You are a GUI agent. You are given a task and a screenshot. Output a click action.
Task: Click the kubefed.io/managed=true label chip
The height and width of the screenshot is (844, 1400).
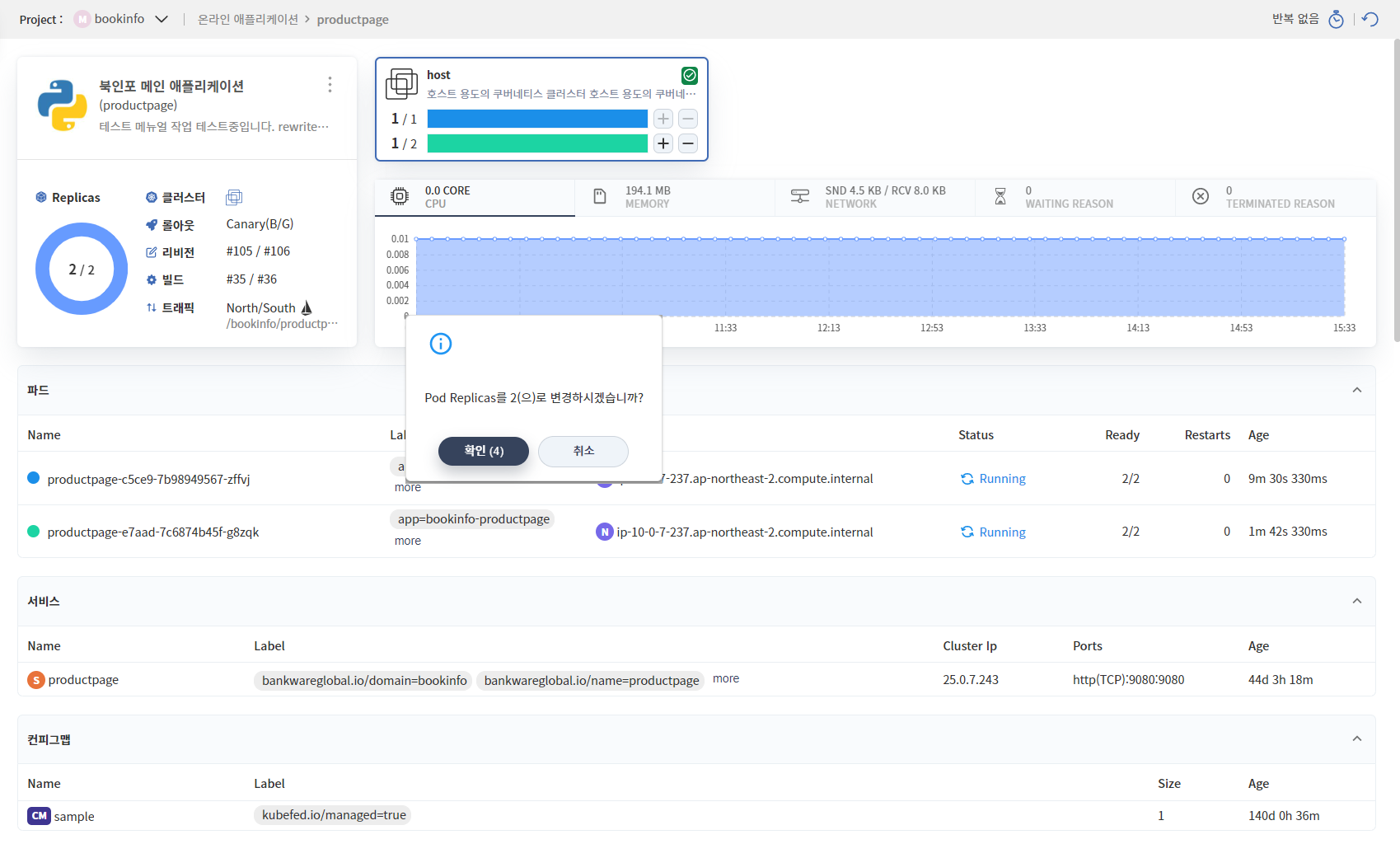(x=334, y=815)
